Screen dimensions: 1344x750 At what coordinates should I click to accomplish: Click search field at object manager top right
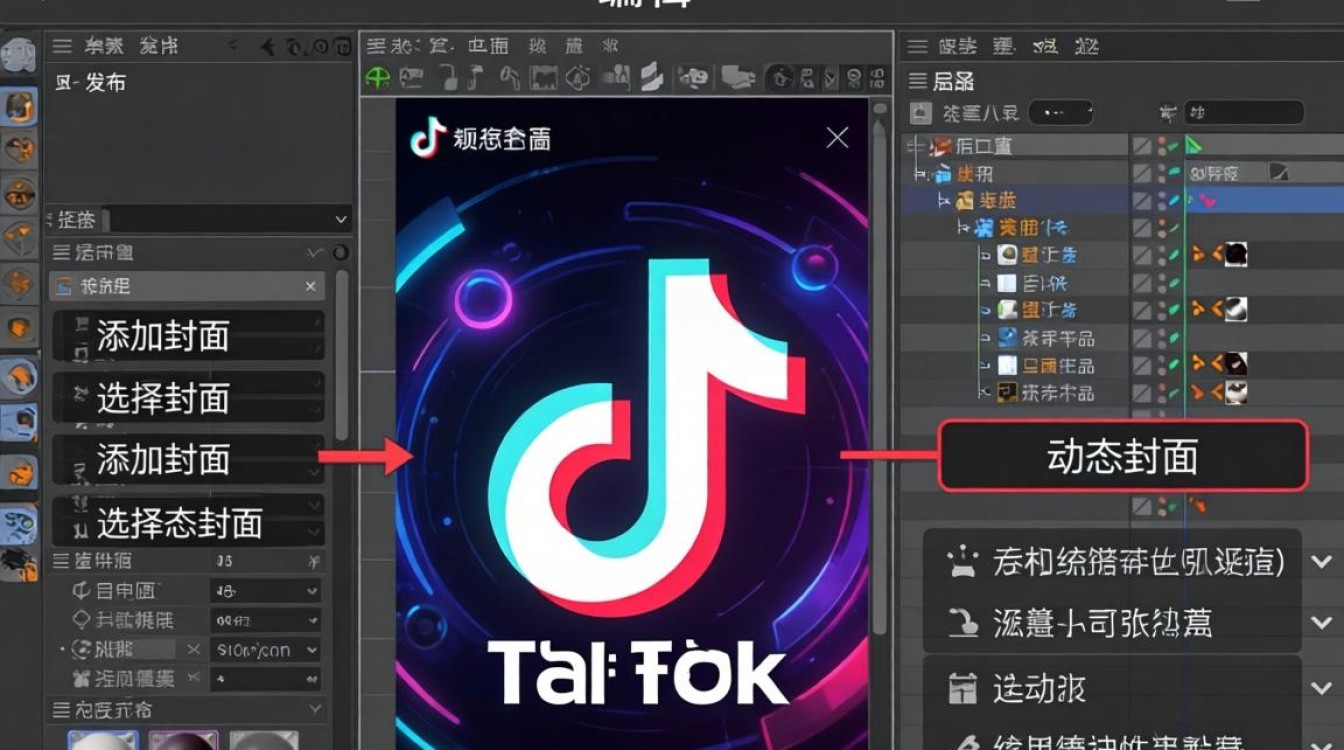click(x=1244, y=113)
